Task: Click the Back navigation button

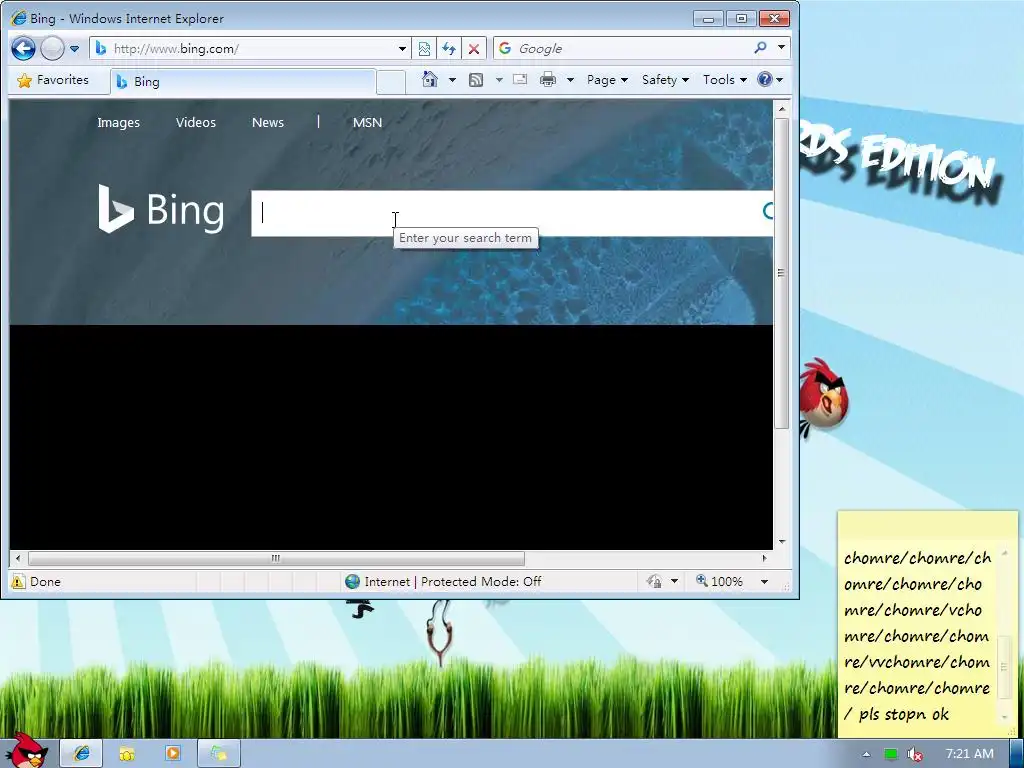Action: (24, 48)
